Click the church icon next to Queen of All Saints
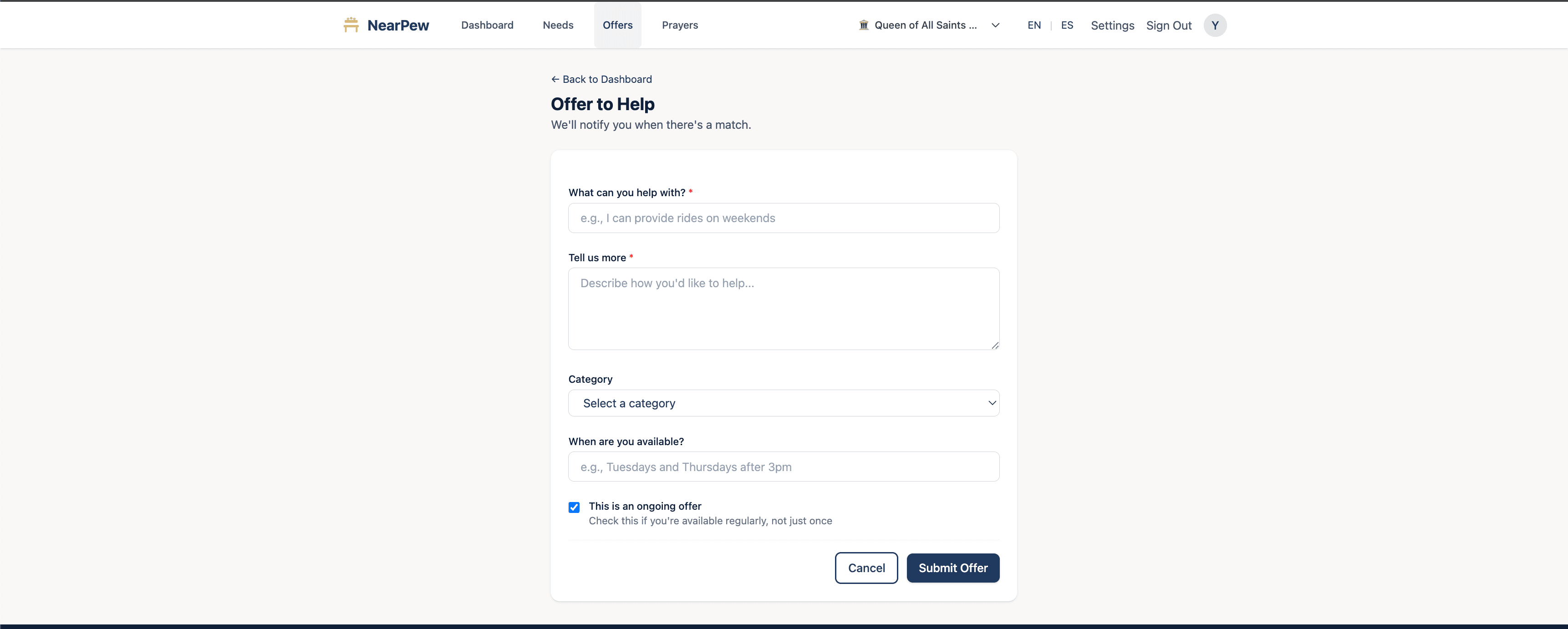 click(864, 25)
